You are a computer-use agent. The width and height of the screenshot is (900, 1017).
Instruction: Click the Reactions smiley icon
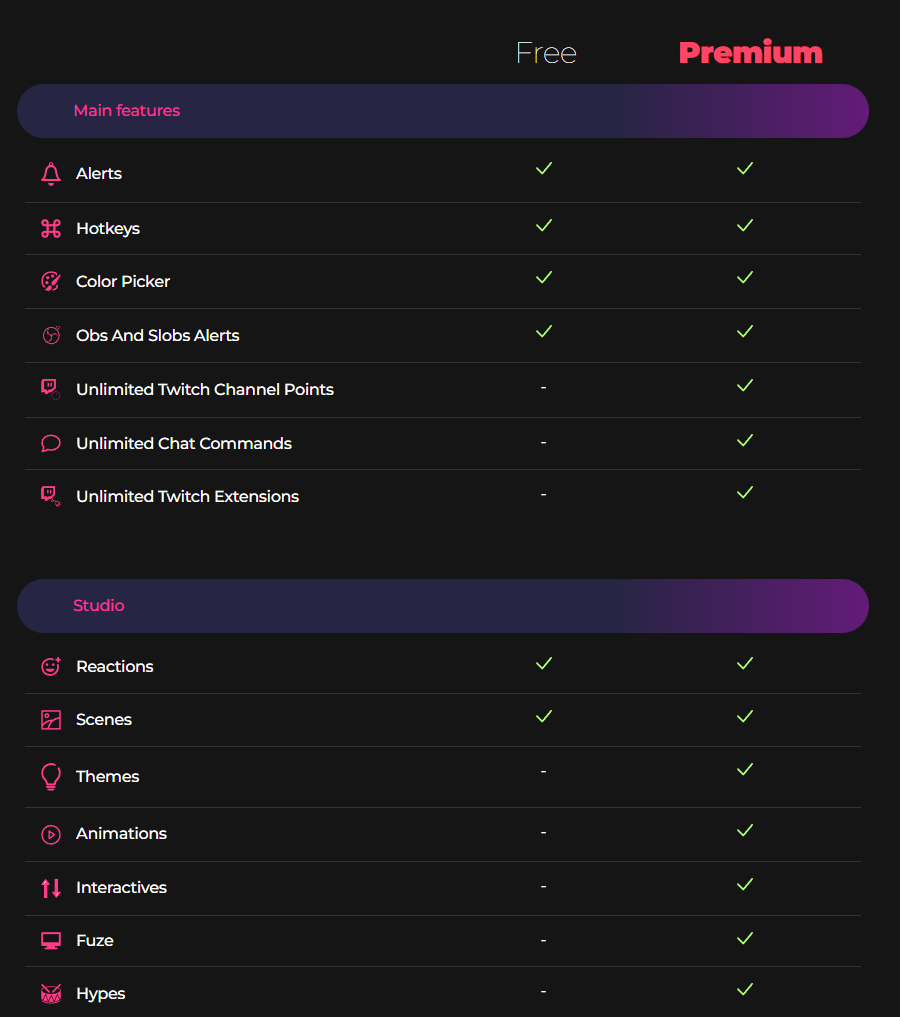click(51, 666)
